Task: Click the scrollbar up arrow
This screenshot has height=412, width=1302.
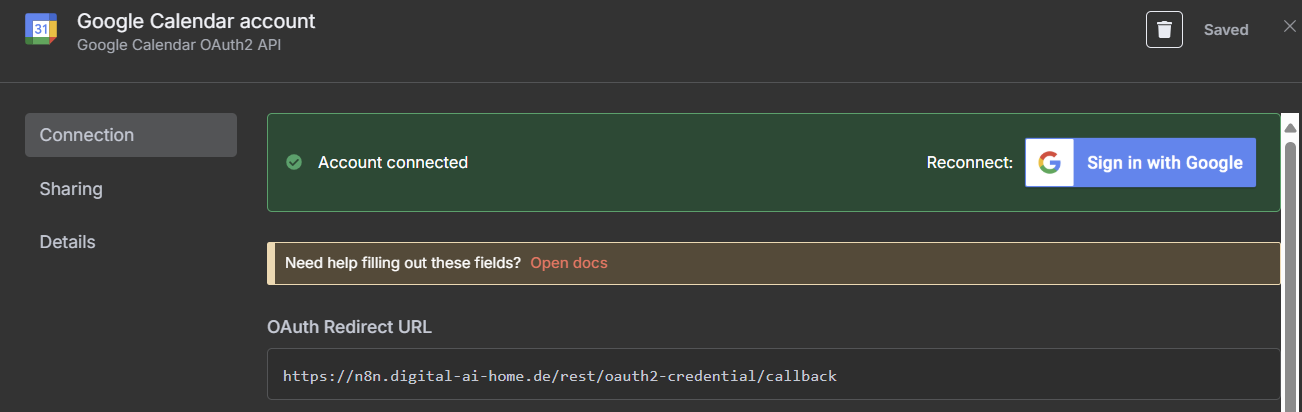Action: click(x=1290, y=128)
